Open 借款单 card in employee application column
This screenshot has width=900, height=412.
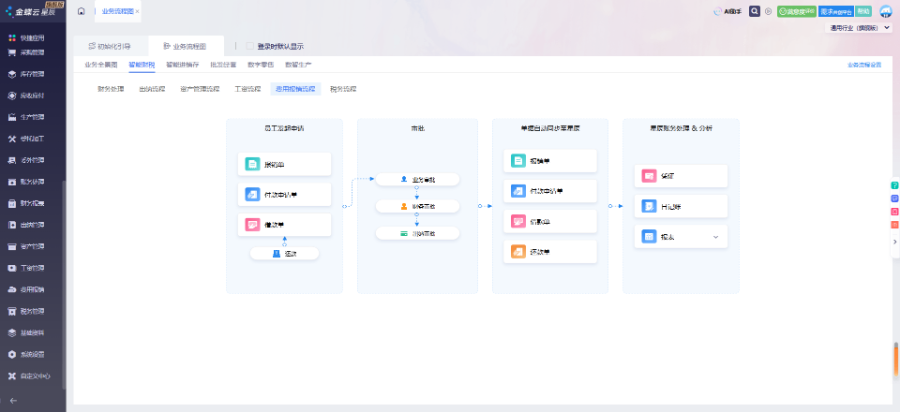(x=285, y=225)
